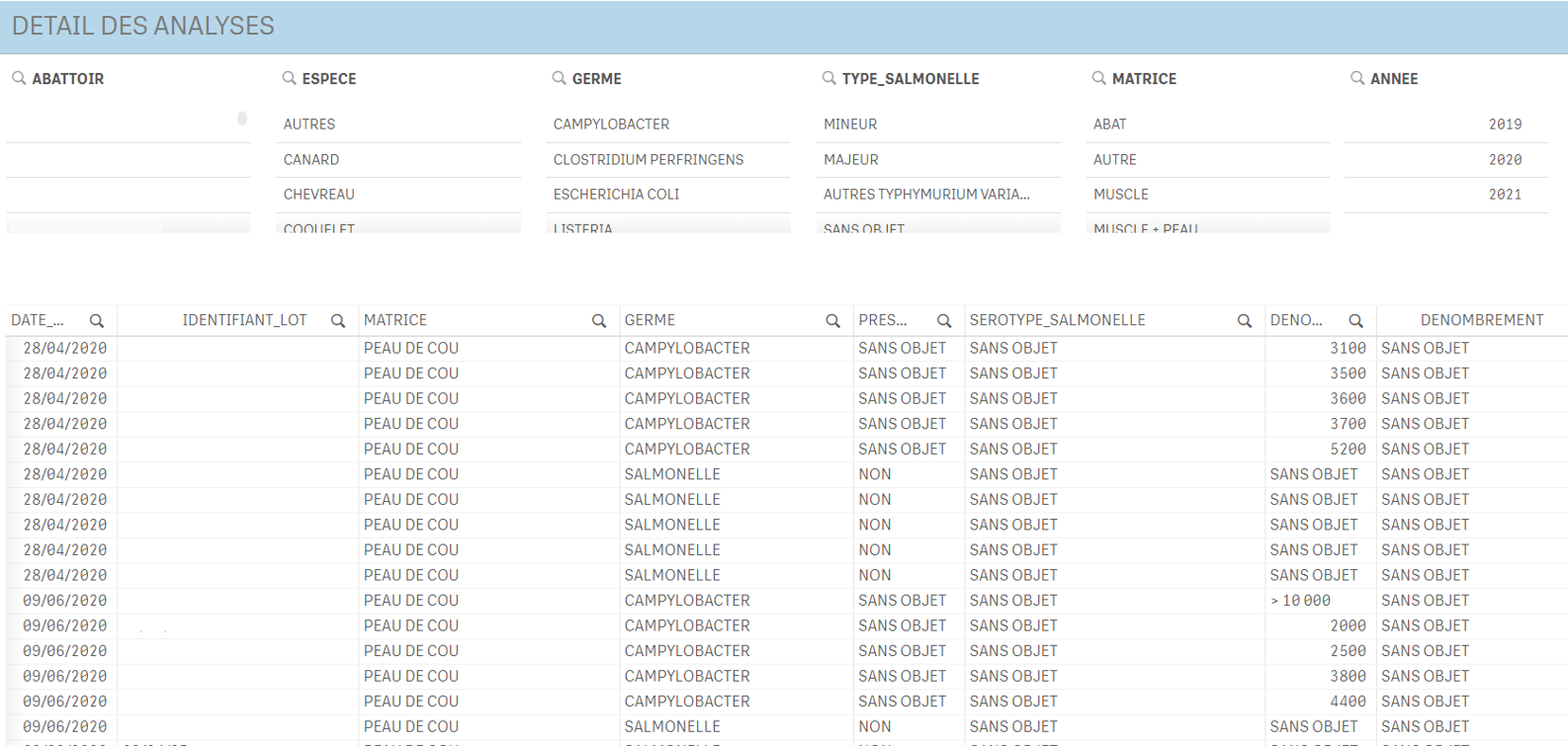Select year 2019 in ANNEE list
This screenshot has height=746, width=1568.
click(1504, 124)
